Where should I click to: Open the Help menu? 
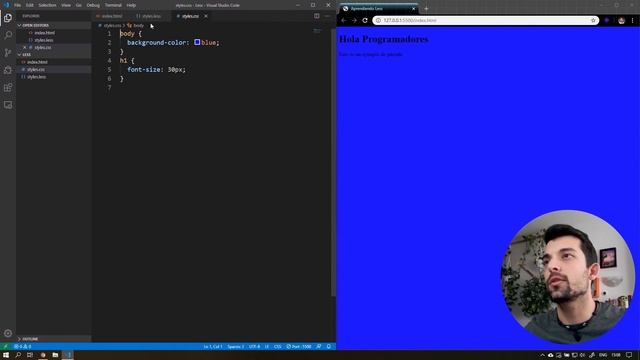[131, 5]
